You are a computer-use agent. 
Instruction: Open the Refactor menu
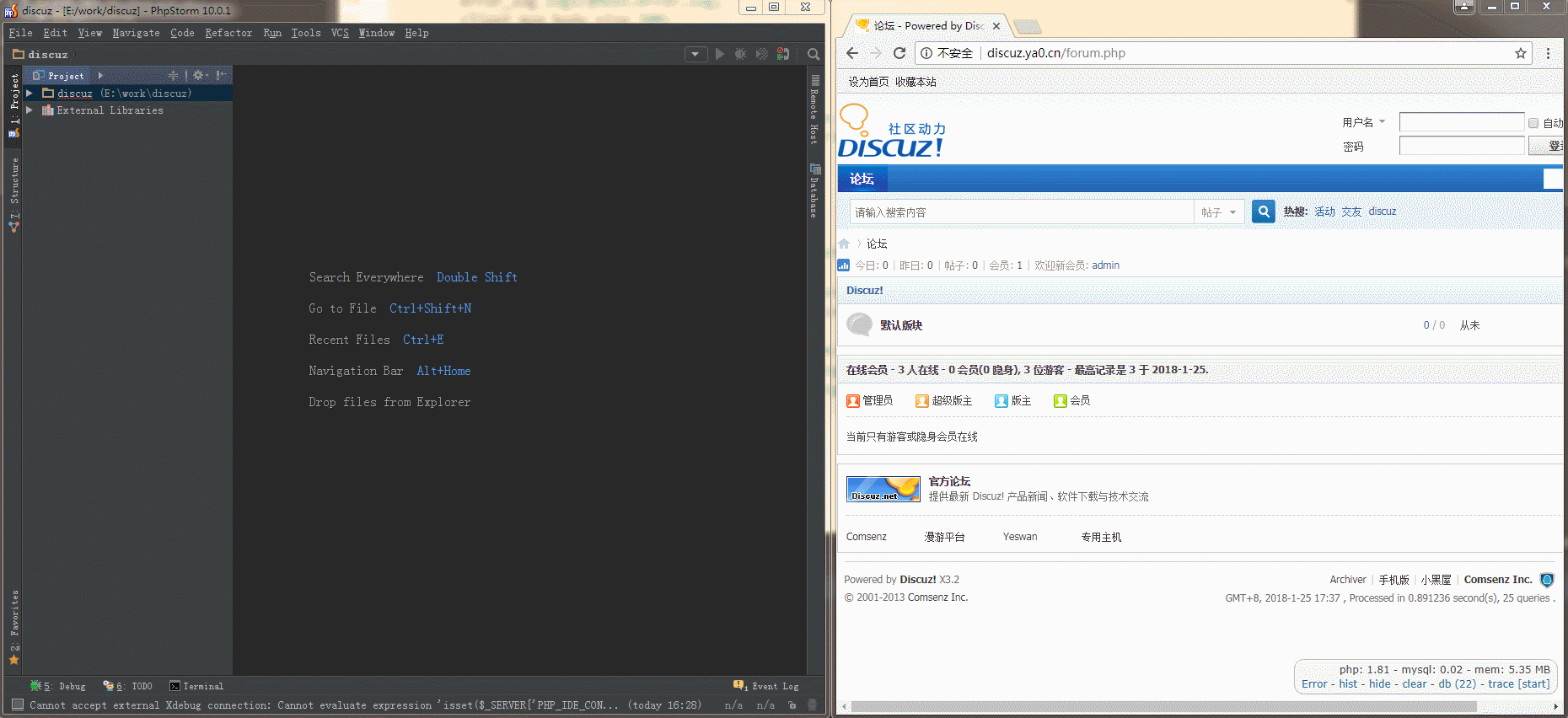click(x=228, y=33)
